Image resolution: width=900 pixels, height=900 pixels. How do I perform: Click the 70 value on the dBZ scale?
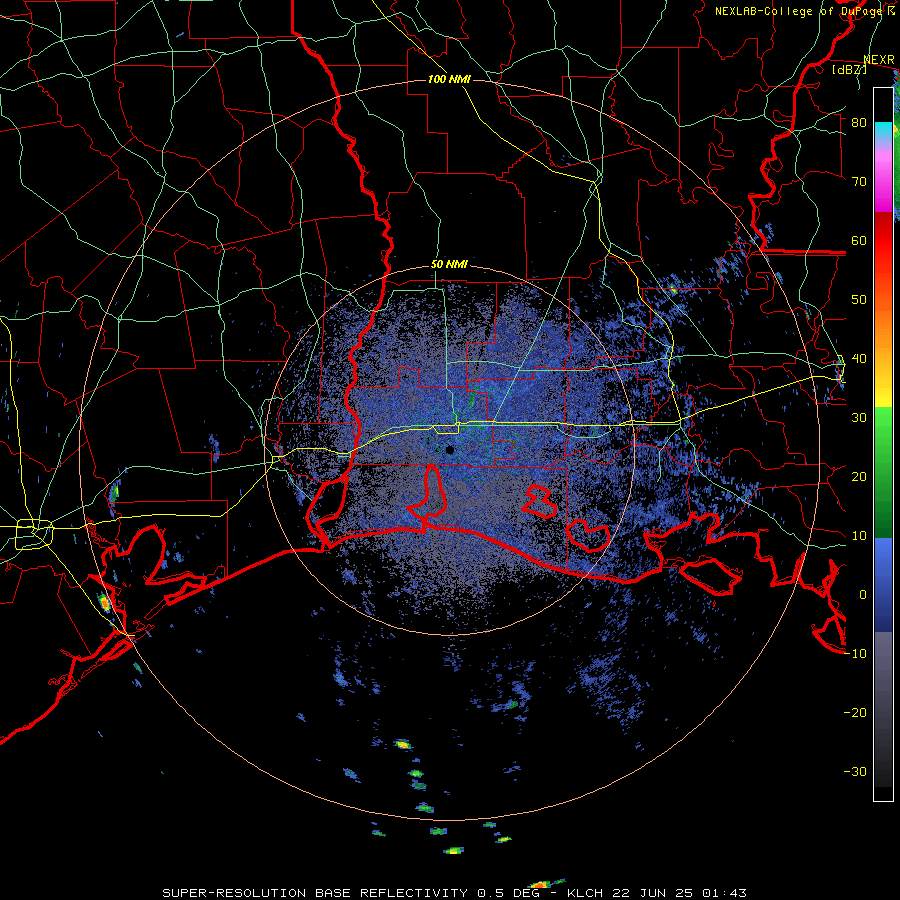(x=859, y=181)
